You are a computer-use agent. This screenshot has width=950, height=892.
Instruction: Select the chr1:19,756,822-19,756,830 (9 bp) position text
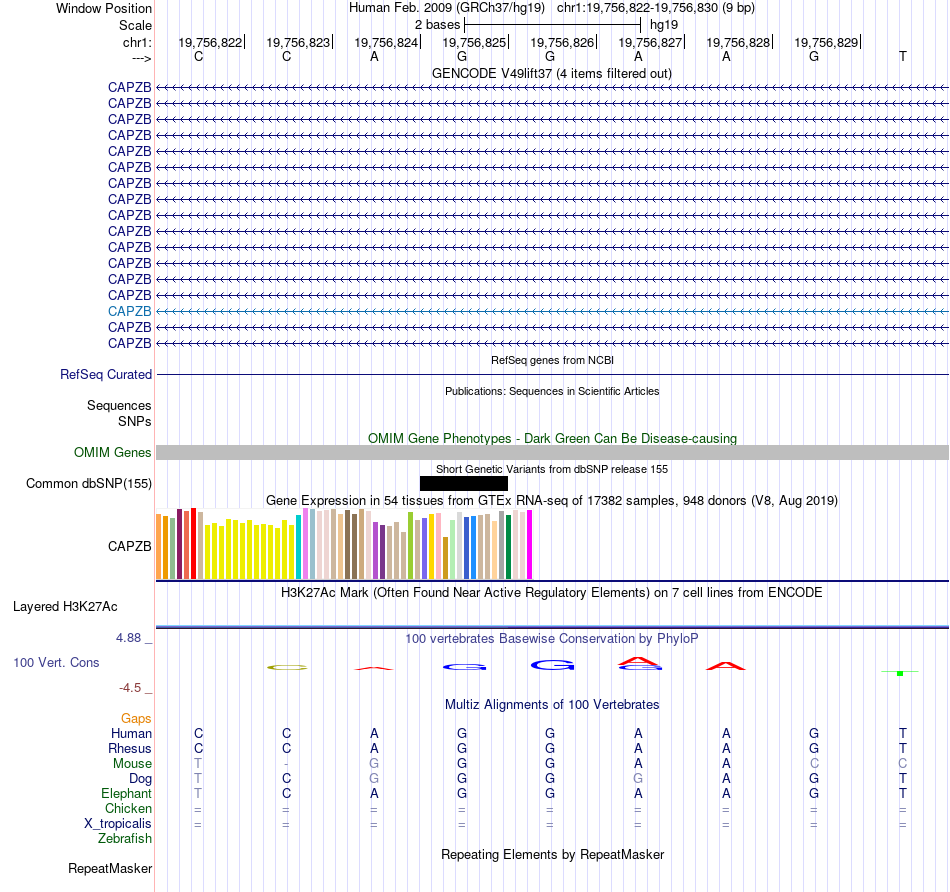pyautogui.click(x=656, y=8)
